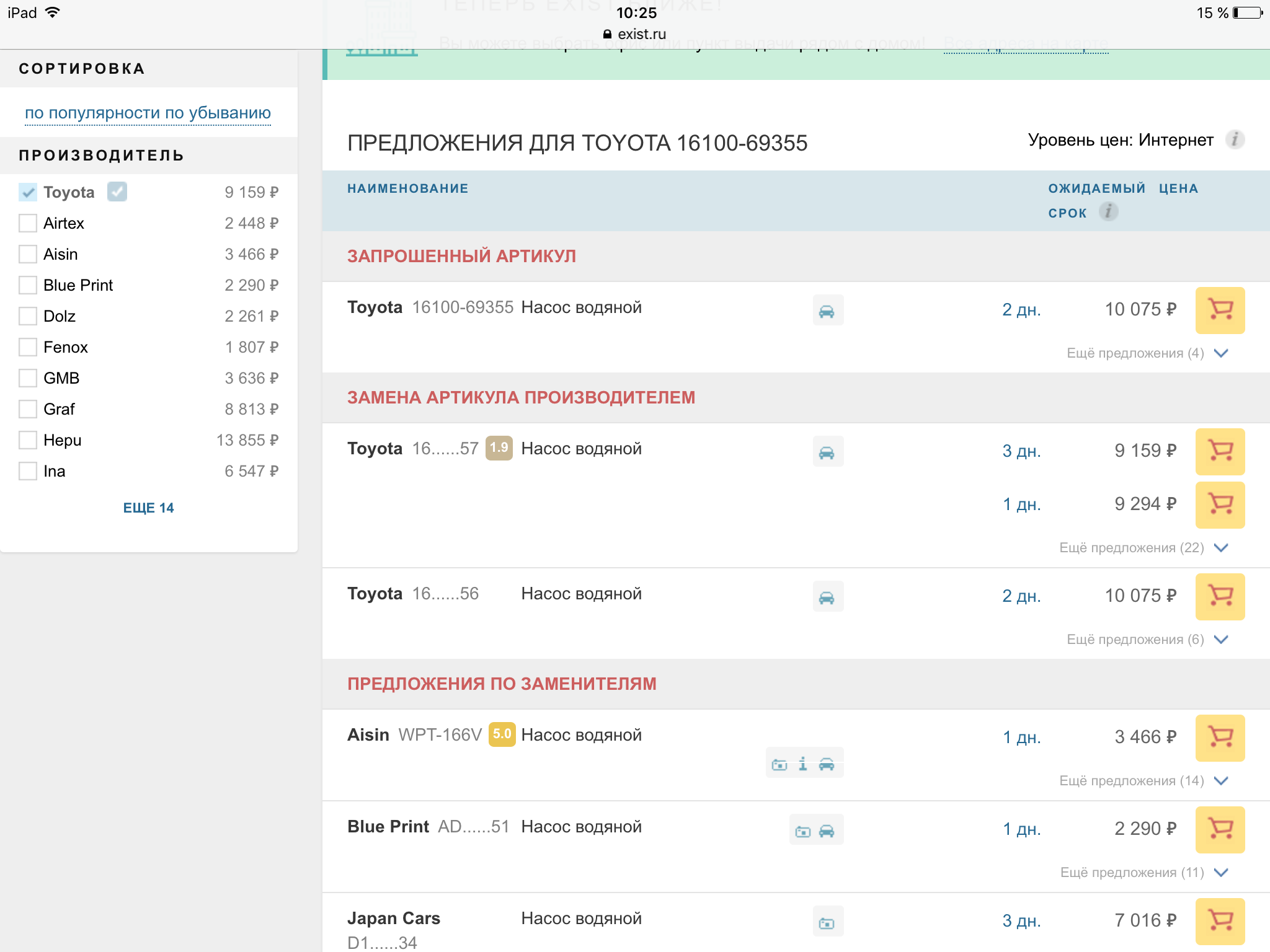Add Toyota 9 294 ₽ offer to cart
The height and width of the screenshot is (952, 1270).
(x=1220, y=505)
